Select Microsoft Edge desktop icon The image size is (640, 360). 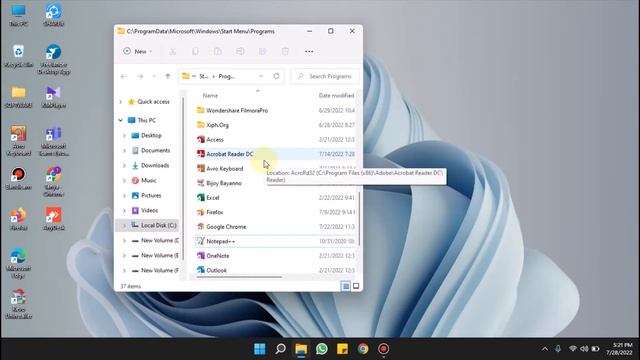point(18,263)
